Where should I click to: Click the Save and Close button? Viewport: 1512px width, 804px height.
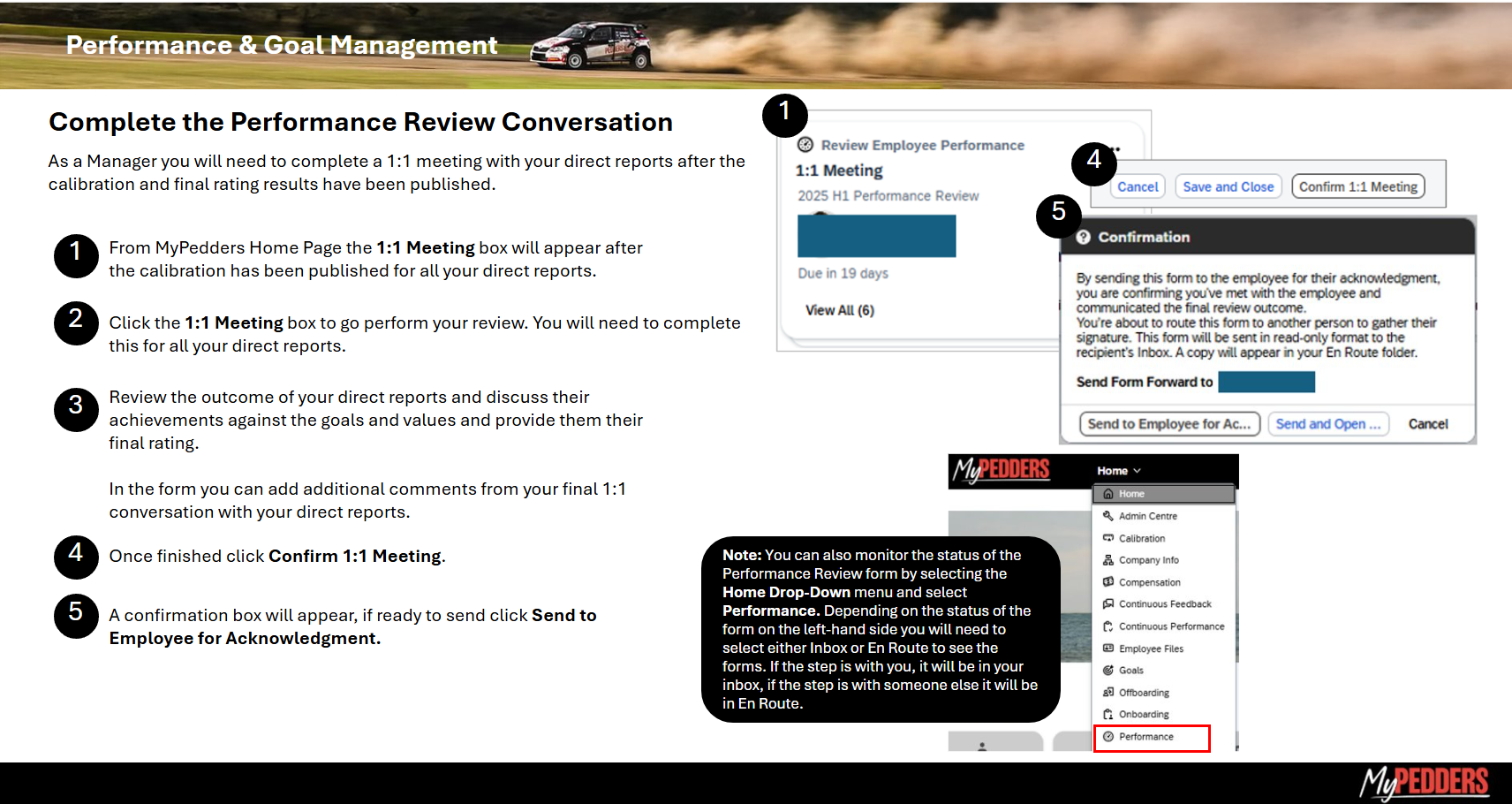pyautogui.click(x=1228, y=186)
